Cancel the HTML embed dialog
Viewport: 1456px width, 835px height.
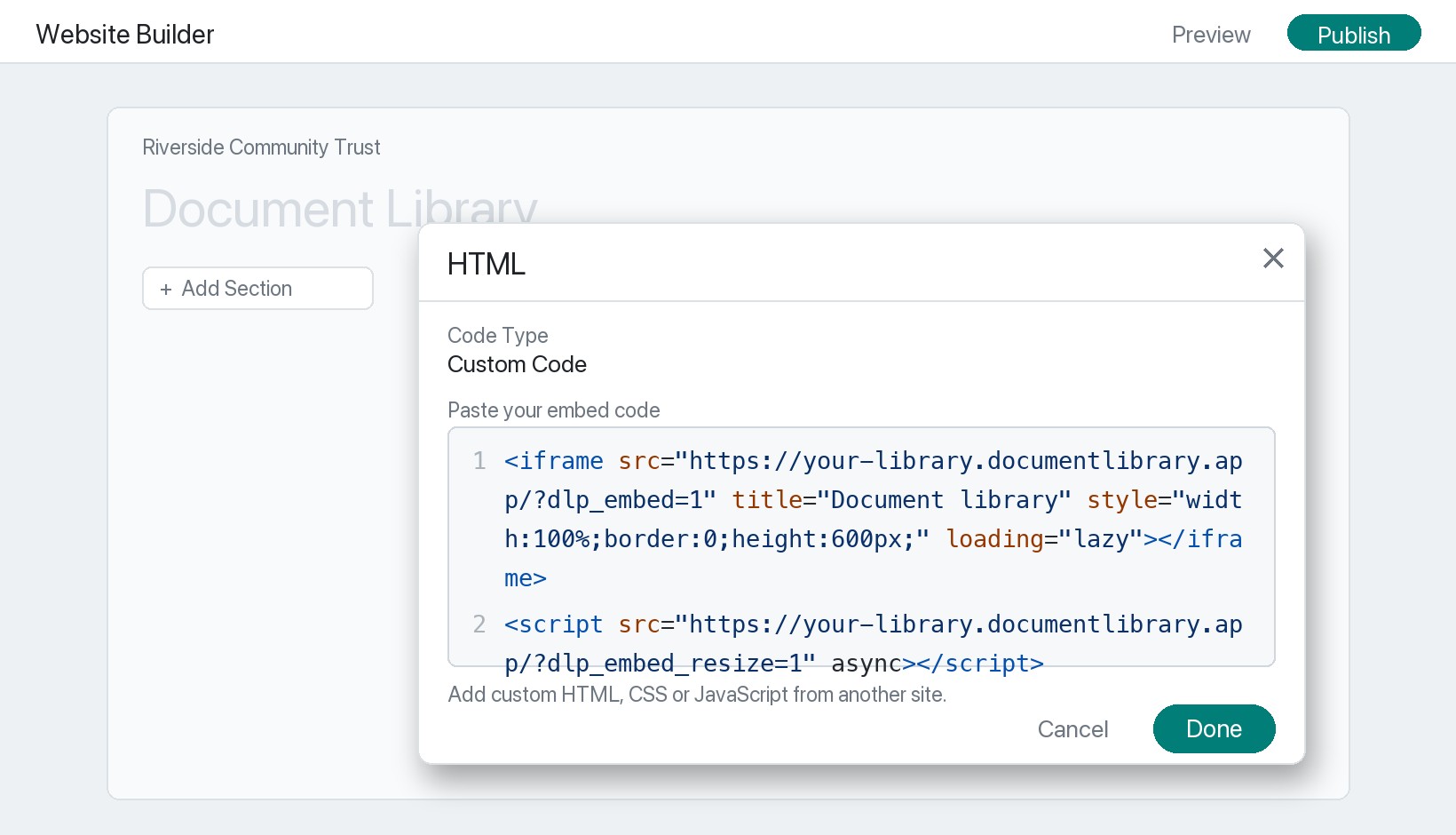coord(1072,729)
